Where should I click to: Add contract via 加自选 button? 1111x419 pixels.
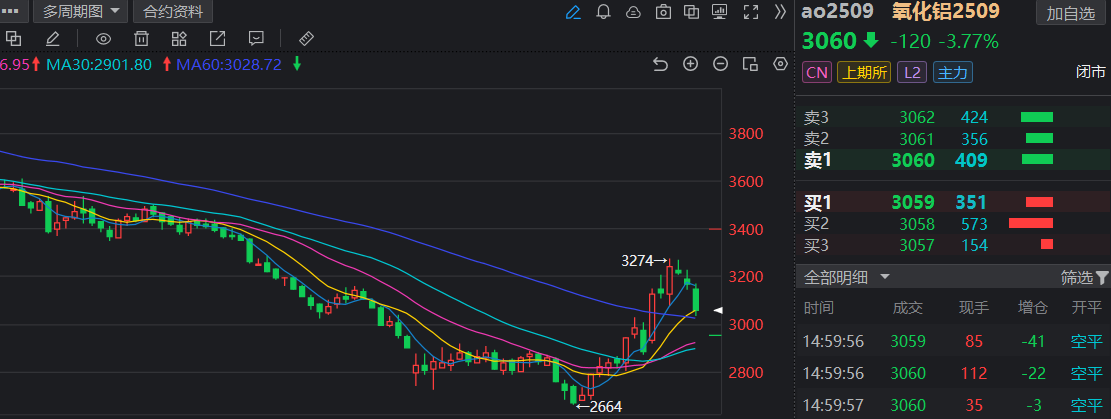pyautogui.click(x=1071, y=13)
